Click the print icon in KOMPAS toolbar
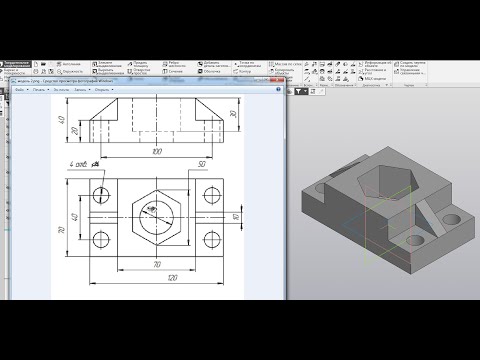The image size is (480, 360). (x=36, y=71)
